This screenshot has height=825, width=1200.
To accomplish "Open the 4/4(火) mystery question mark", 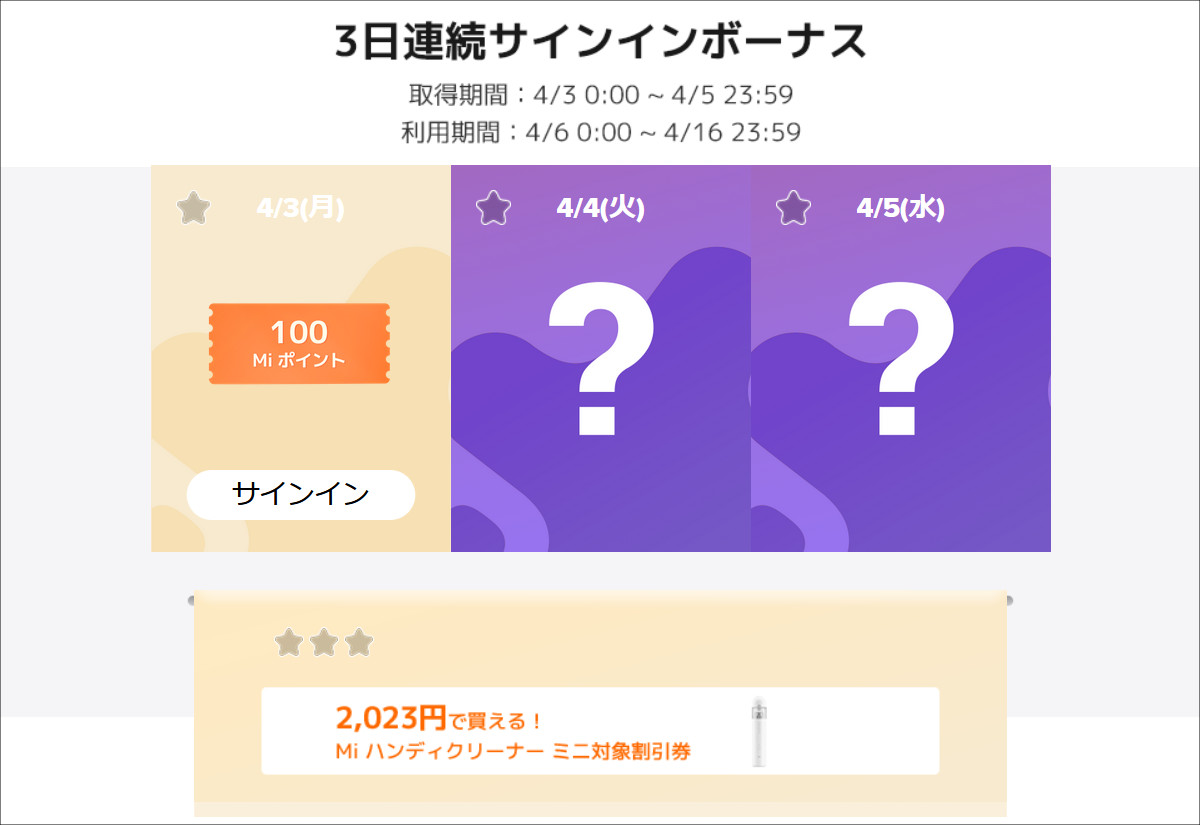I will pos(600,360).
